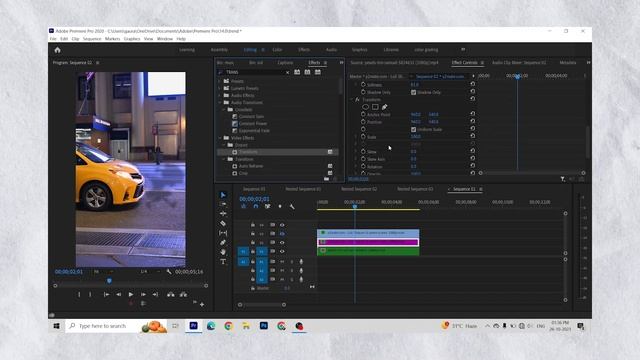640x360 pixels.
Task: Clear the TRANS search in Effects panel
Action: click(287, 72)
